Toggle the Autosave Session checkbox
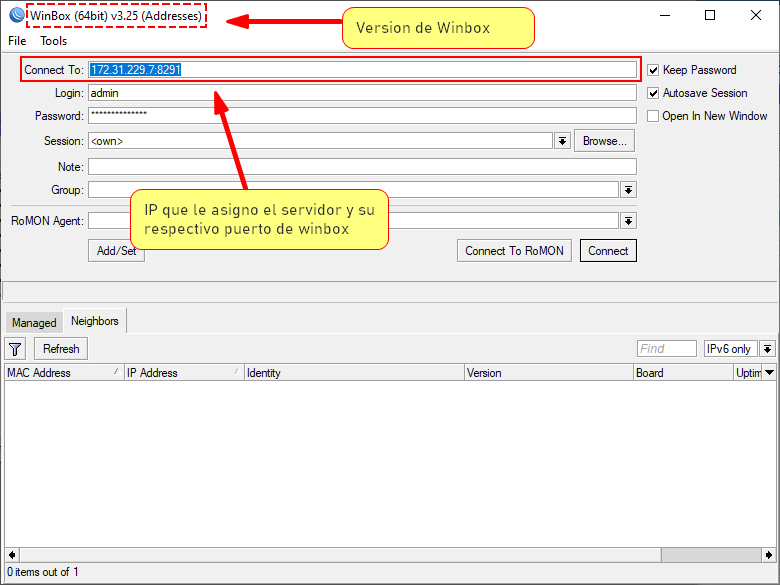This screenshot has width=780, height=585. point(653,93)
